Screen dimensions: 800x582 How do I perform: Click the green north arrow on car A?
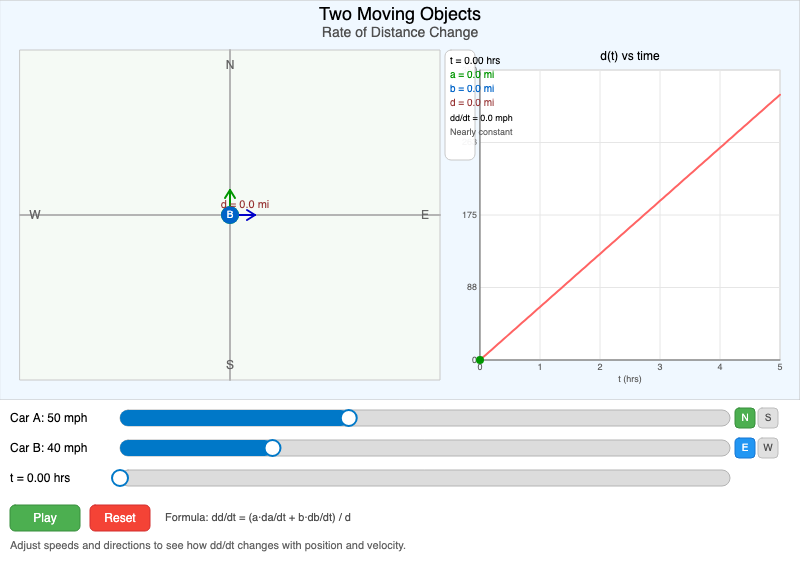pyautogui.click(x=230, y=194)
